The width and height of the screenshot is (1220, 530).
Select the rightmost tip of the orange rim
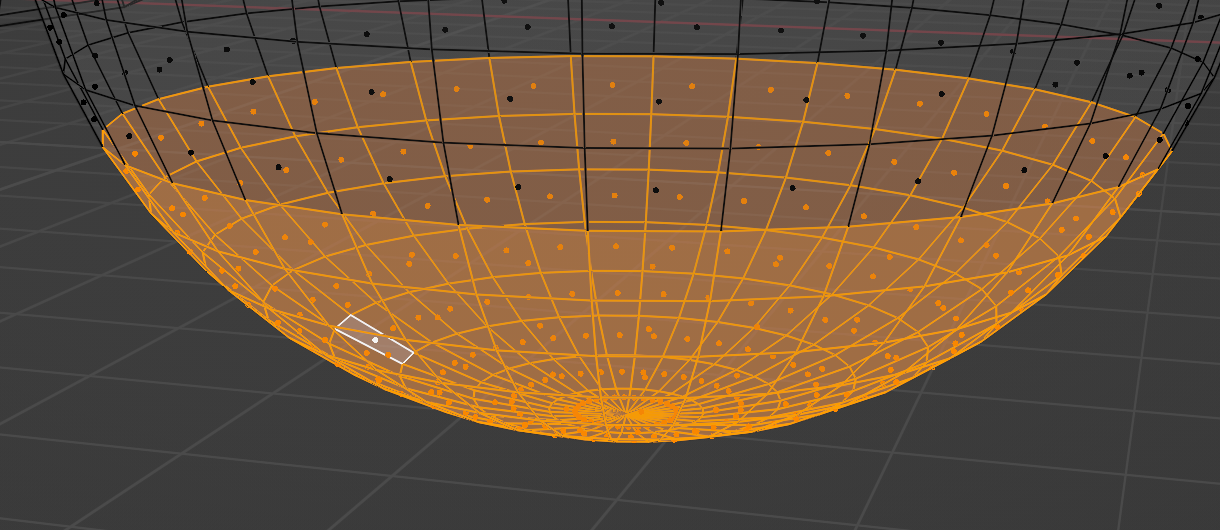click(1168, 142)
